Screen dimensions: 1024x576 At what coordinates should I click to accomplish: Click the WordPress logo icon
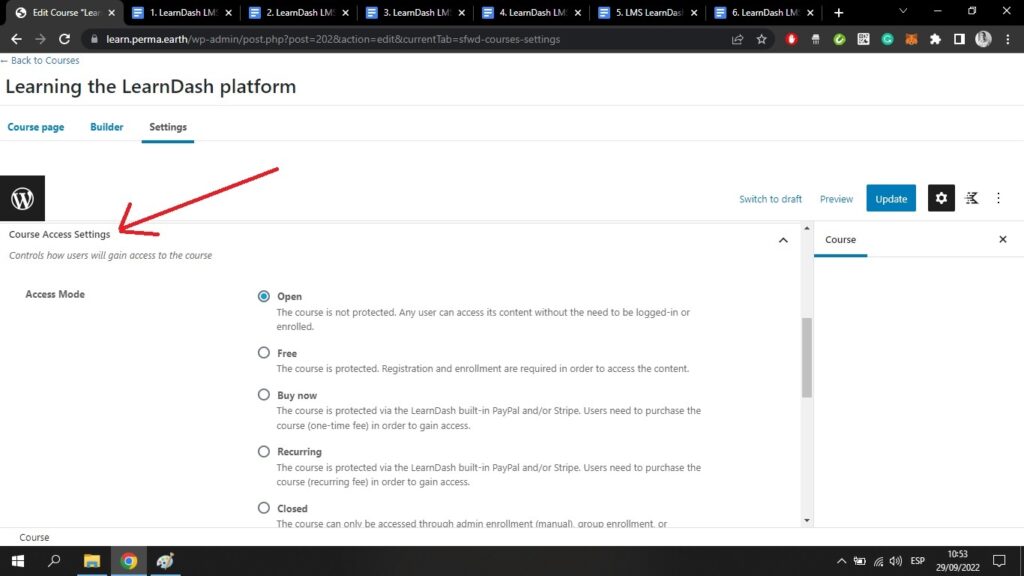(x=22, y=198)
